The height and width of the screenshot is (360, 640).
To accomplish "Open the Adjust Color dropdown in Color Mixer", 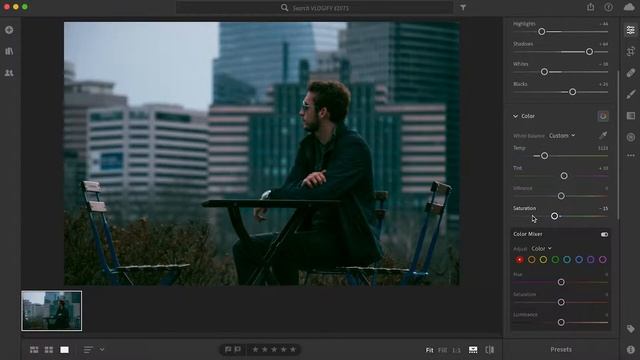I will [x=541, y=248].
